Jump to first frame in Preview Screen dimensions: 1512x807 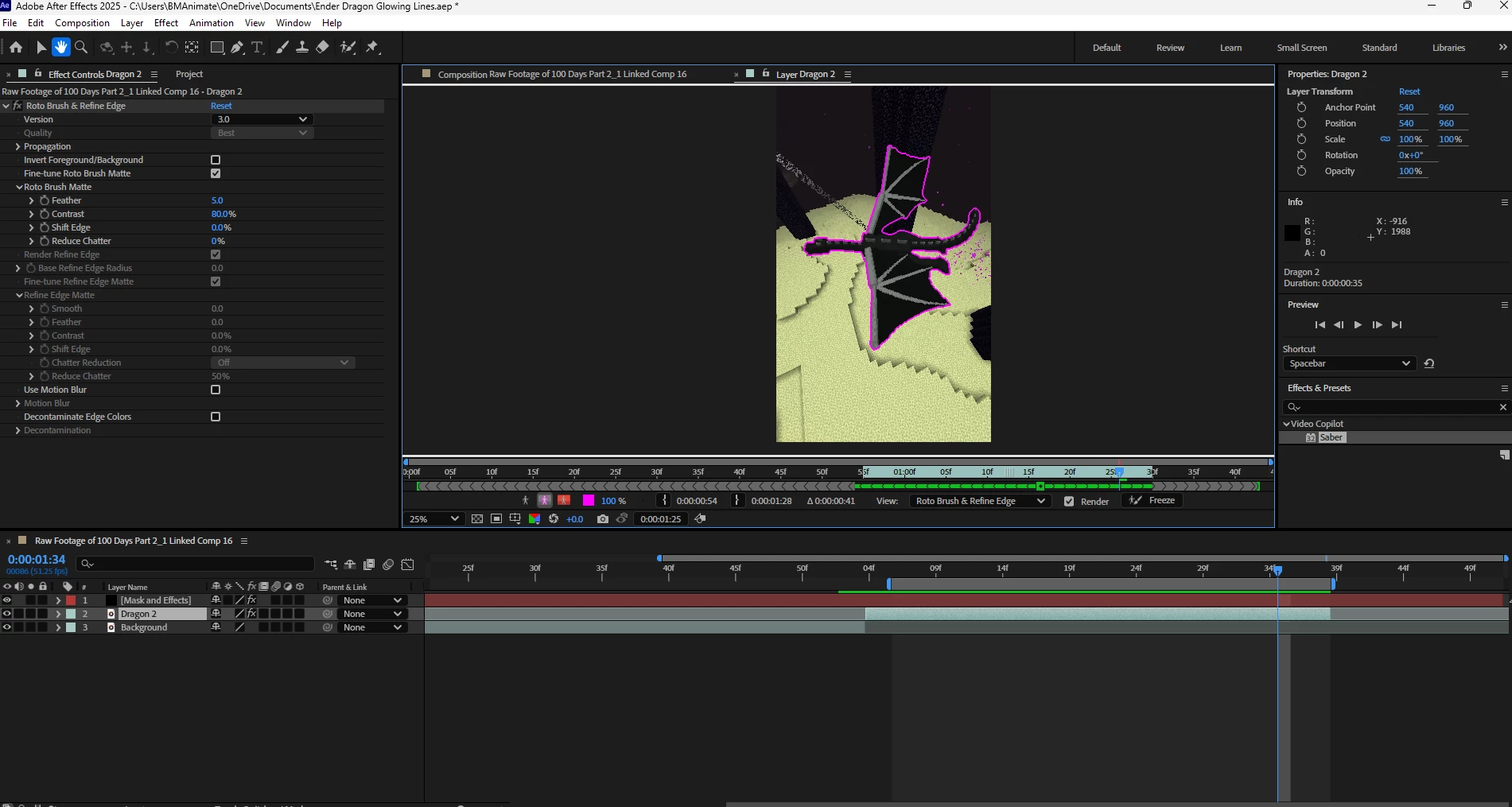click(1320, 324)
